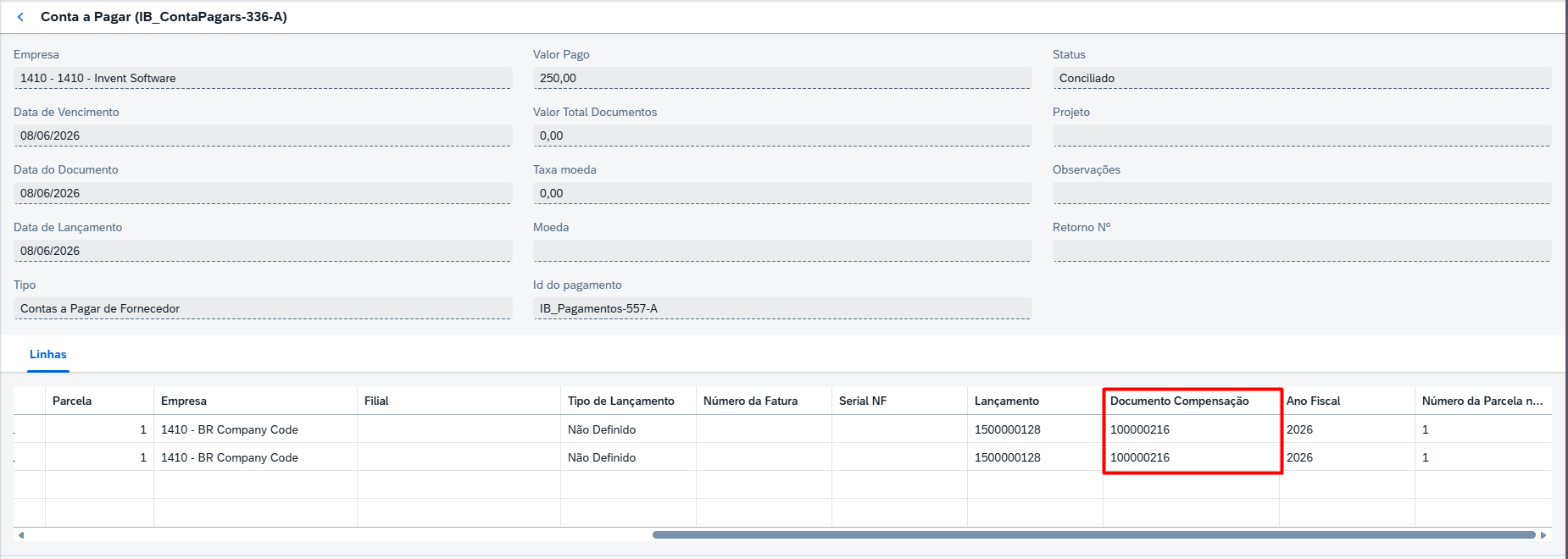Click the Empresa field with Invent Software

click(263, 78)
